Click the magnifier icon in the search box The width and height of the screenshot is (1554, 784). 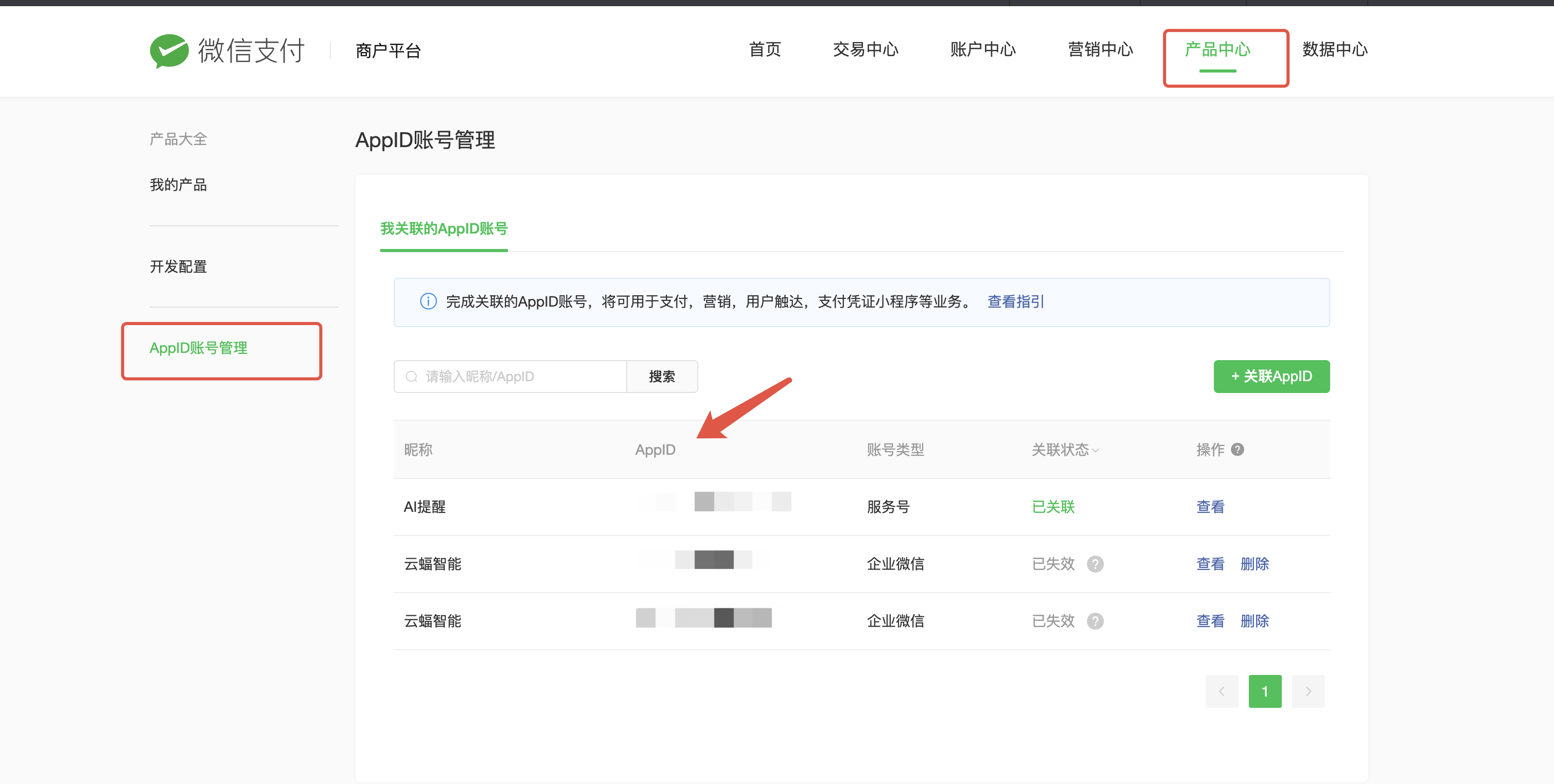pyautogui.click(x=412, y=377)
